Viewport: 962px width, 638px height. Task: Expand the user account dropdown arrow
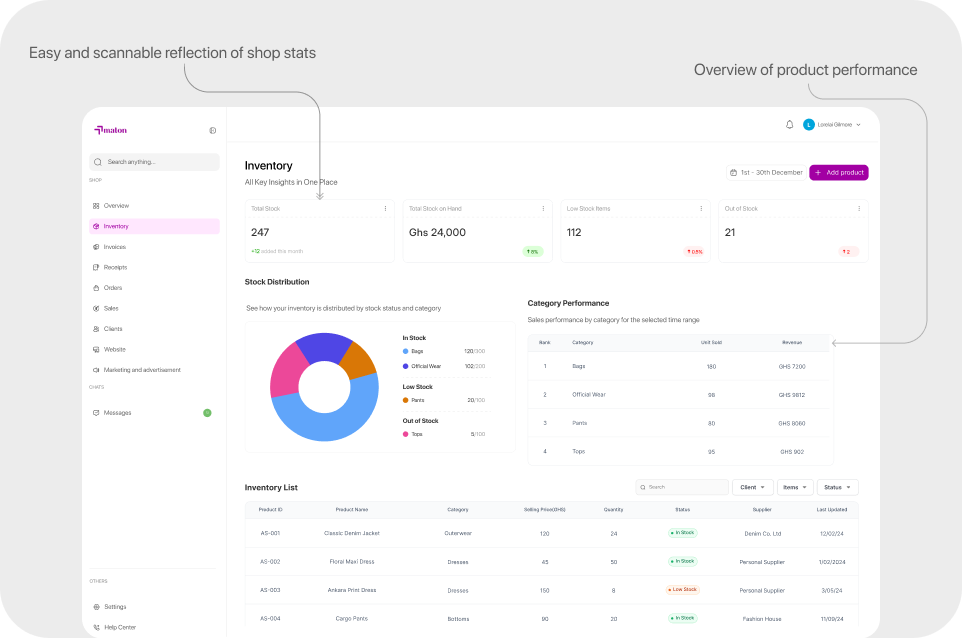click(858, 125)
